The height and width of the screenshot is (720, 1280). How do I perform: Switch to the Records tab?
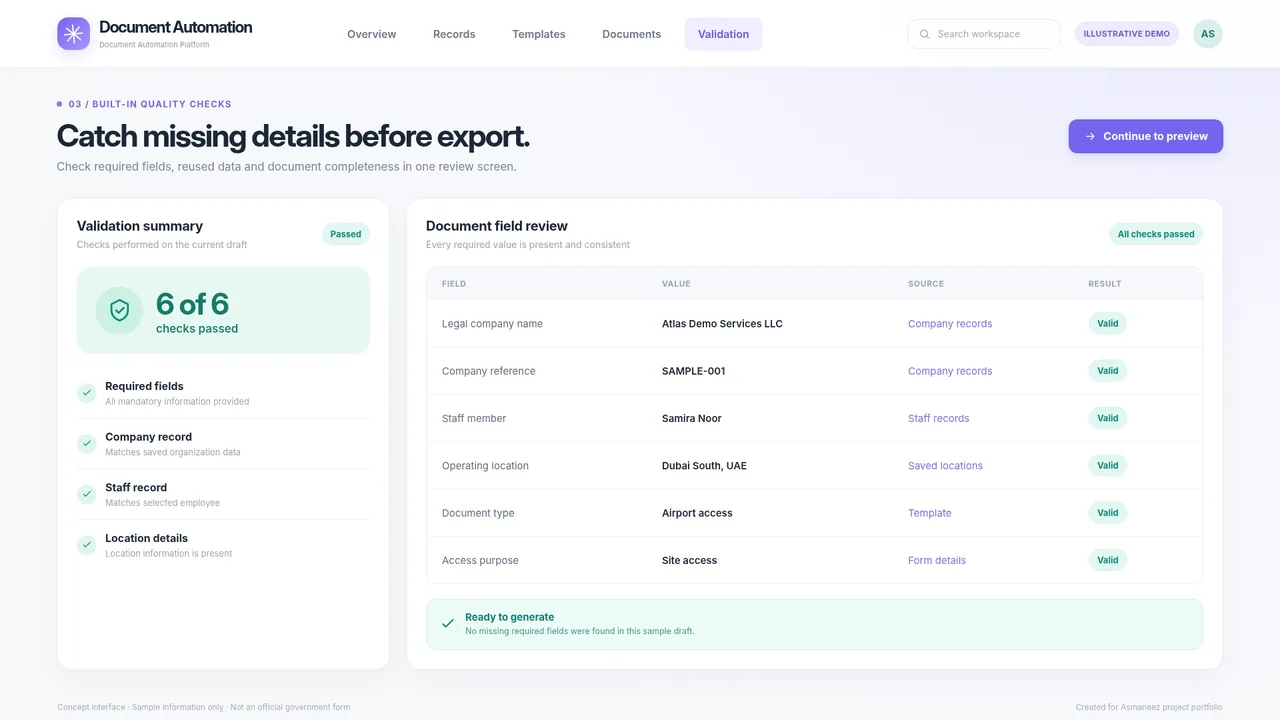(454, 34)
